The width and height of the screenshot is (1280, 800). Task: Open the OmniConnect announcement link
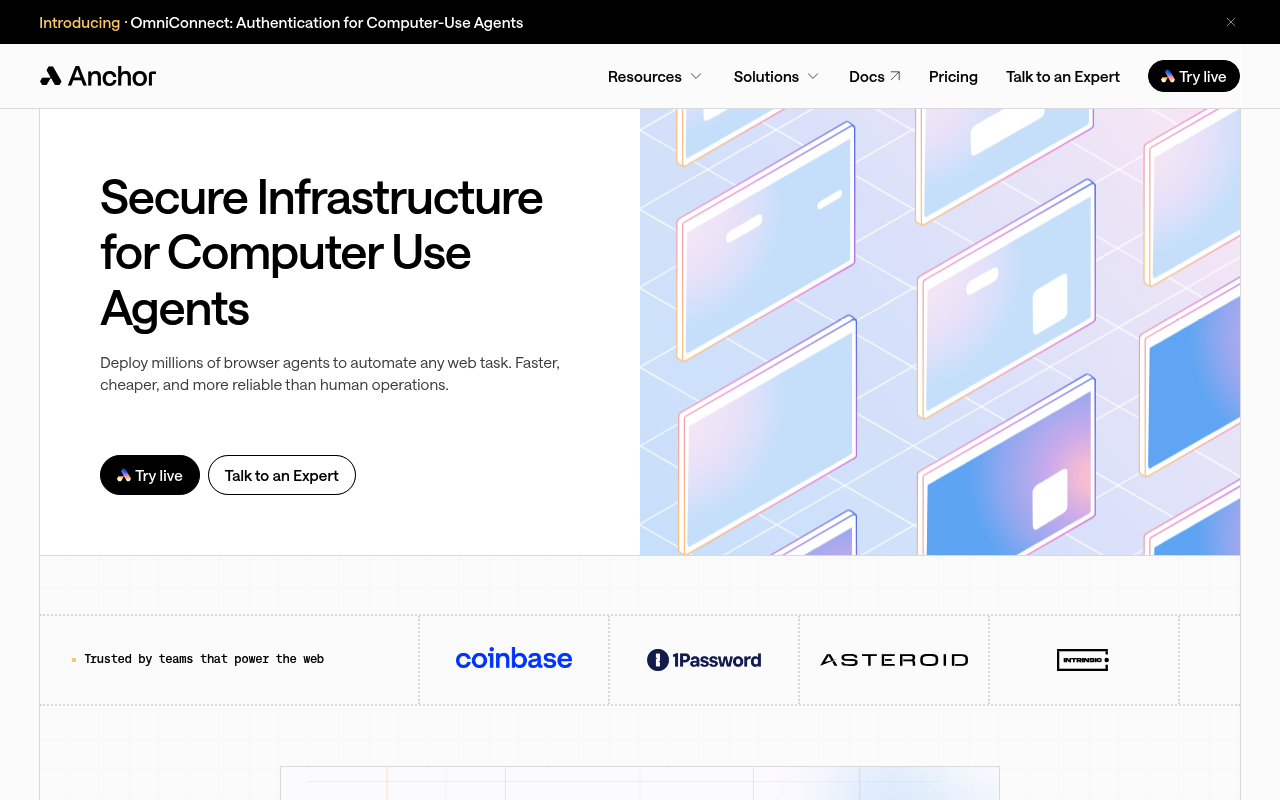point(281,22)
